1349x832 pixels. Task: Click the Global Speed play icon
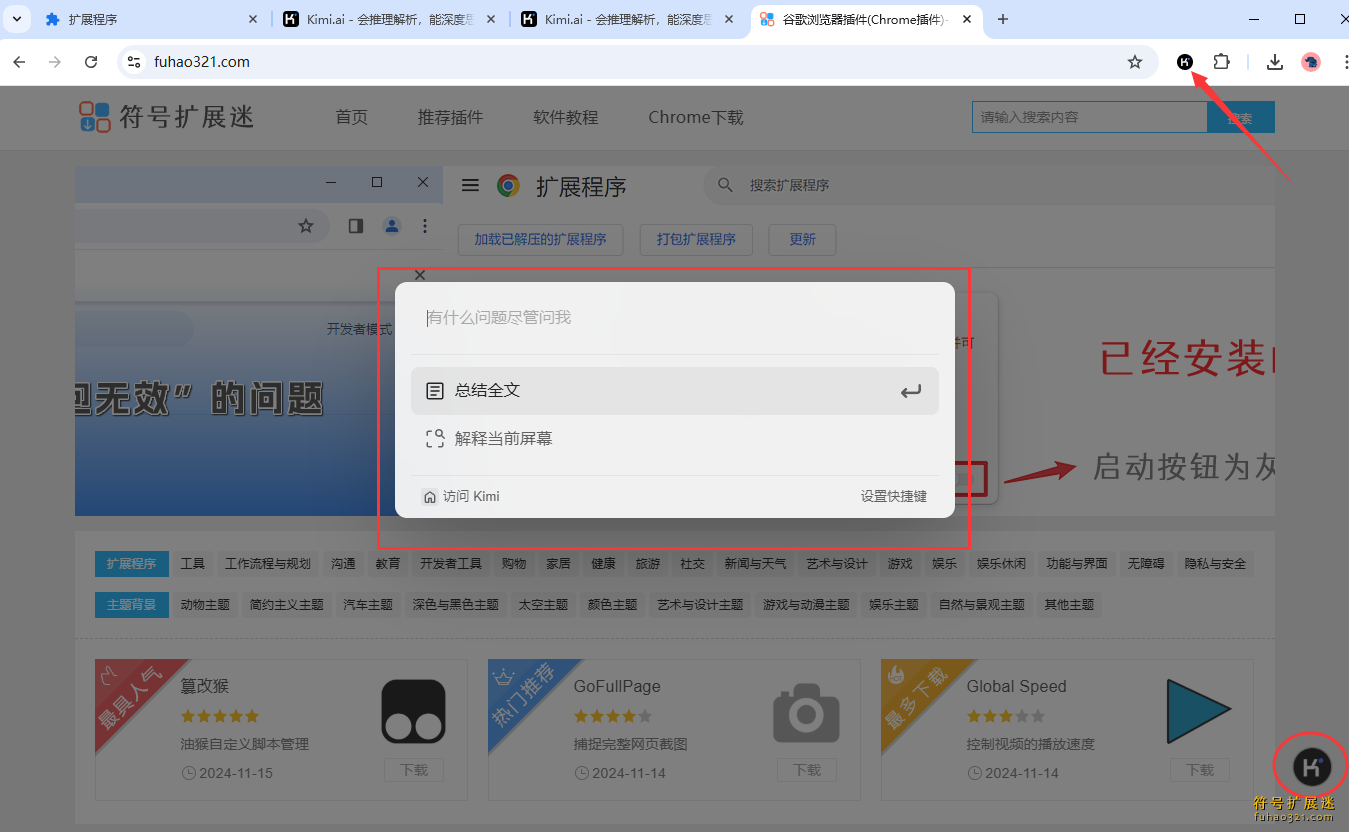1198,711
